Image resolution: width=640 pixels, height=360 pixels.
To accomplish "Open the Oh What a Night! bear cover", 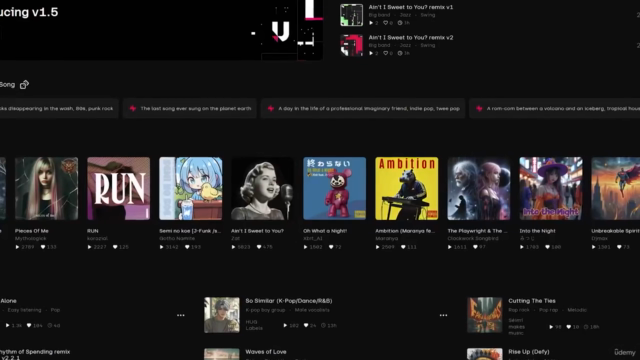I will tap(335, 189).
